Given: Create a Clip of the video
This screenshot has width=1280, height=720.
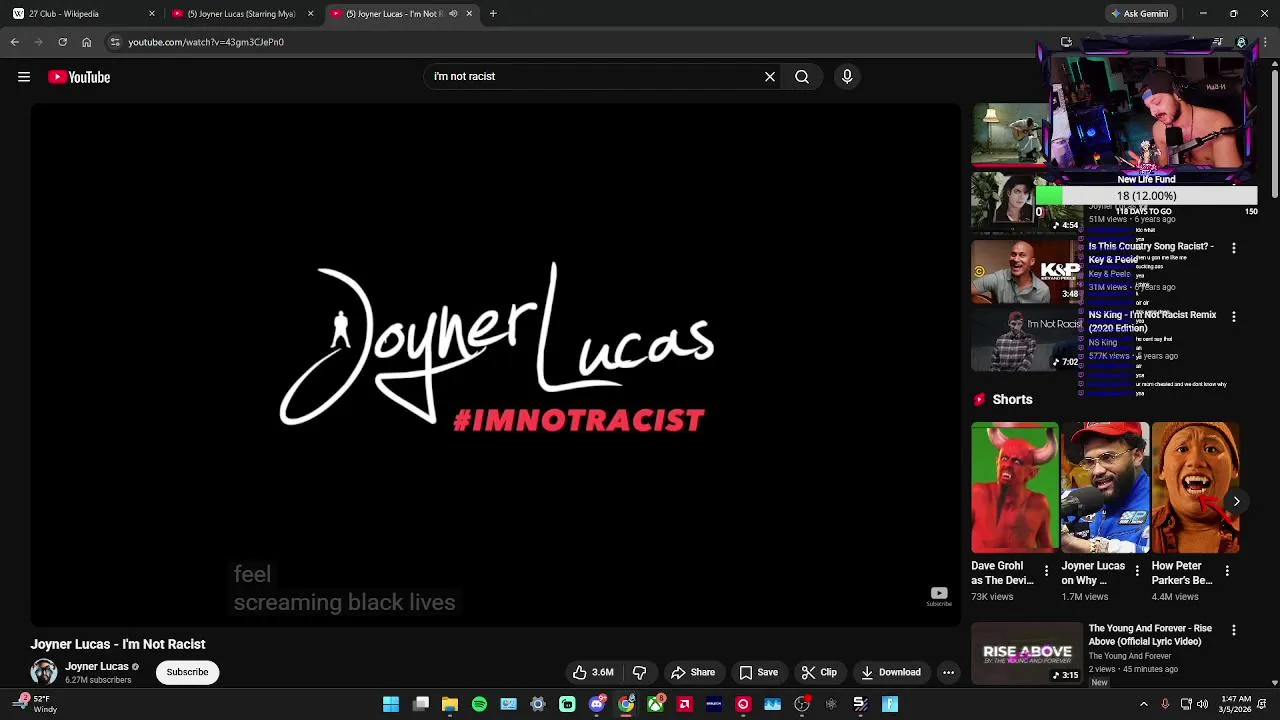Looking at the screenshot, I should 819,672.
